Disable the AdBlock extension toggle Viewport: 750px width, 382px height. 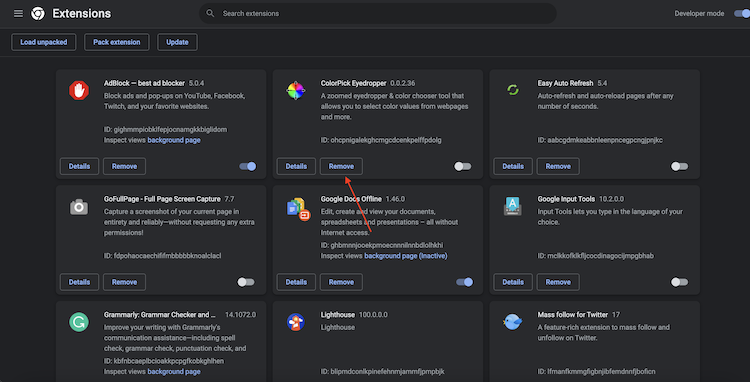click(x=248, y=166)
